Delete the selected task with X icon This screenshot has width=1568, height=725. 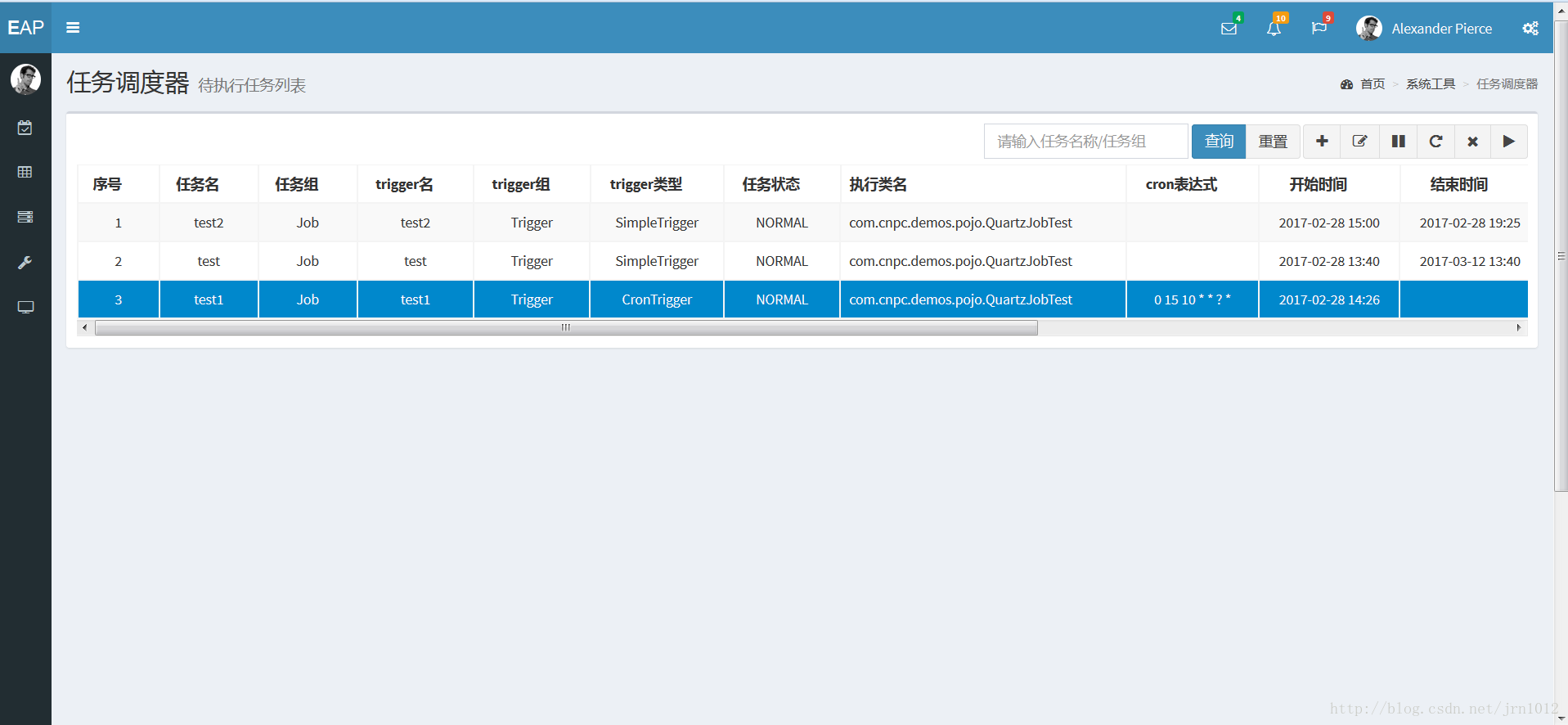click(1472, 142)
